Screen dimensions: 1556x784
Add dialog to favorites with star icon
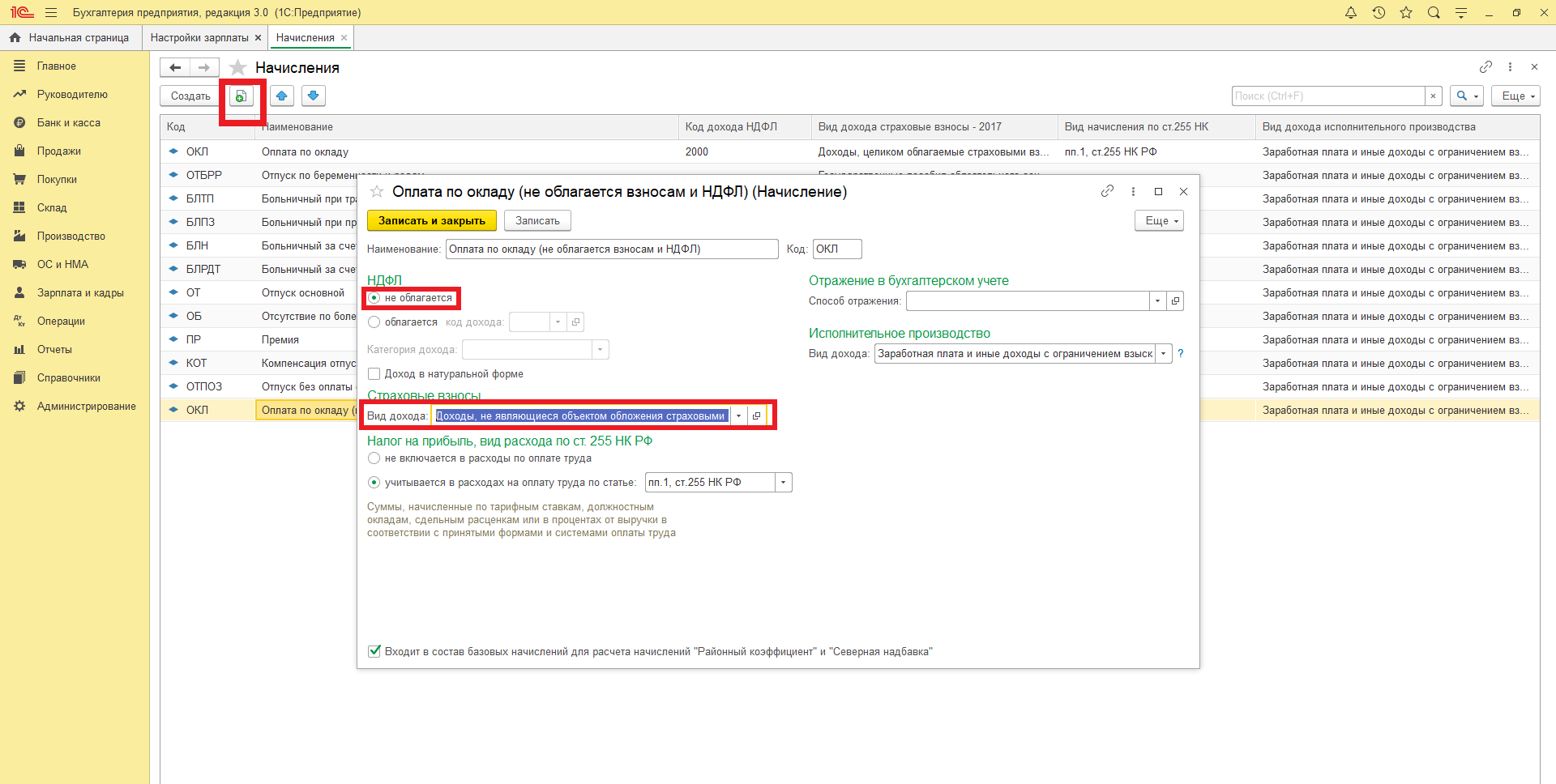(377, 192)
